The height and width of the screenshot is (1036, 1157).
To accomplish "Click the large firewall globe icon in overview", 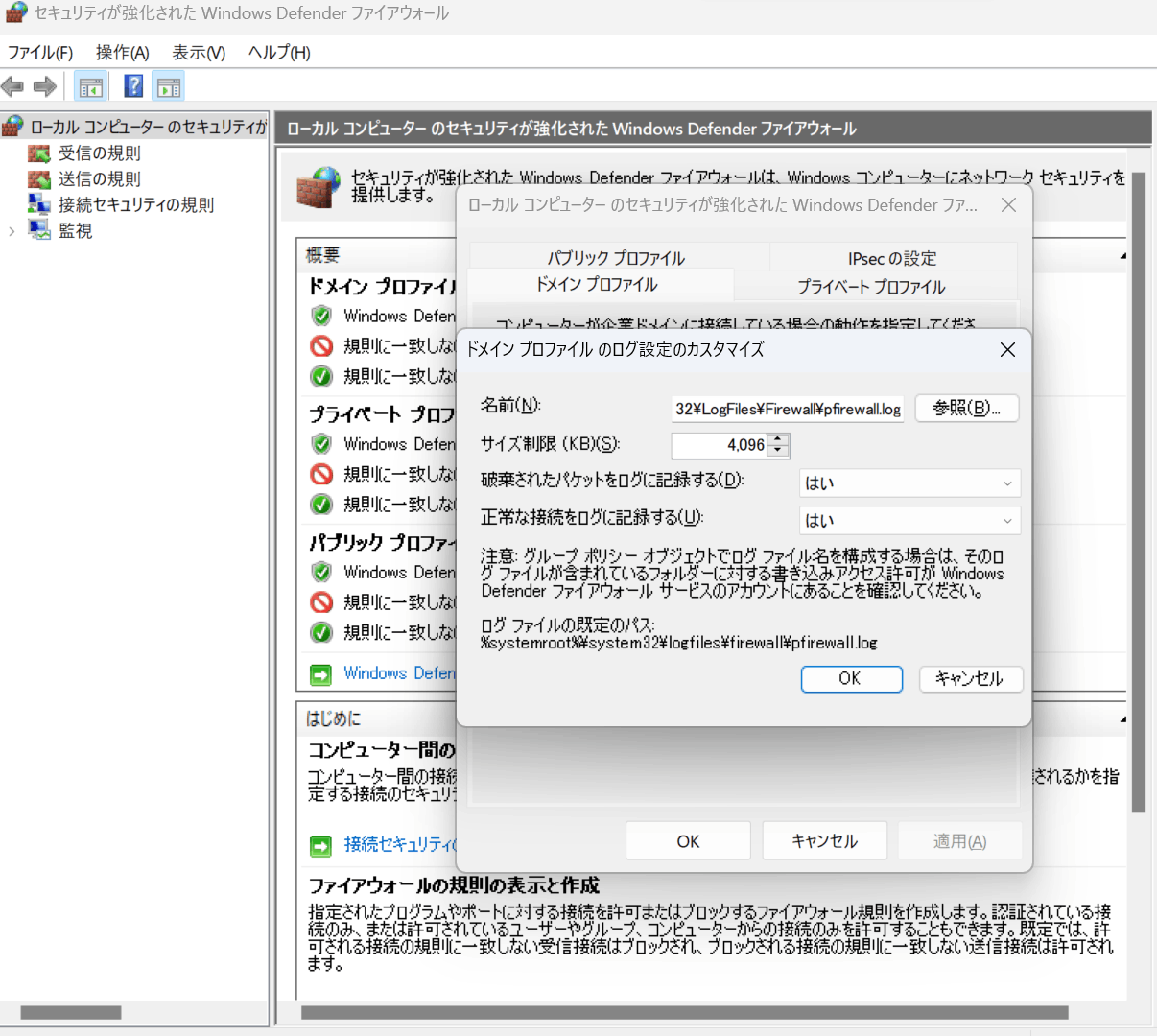I will click(x=319, y=187).
